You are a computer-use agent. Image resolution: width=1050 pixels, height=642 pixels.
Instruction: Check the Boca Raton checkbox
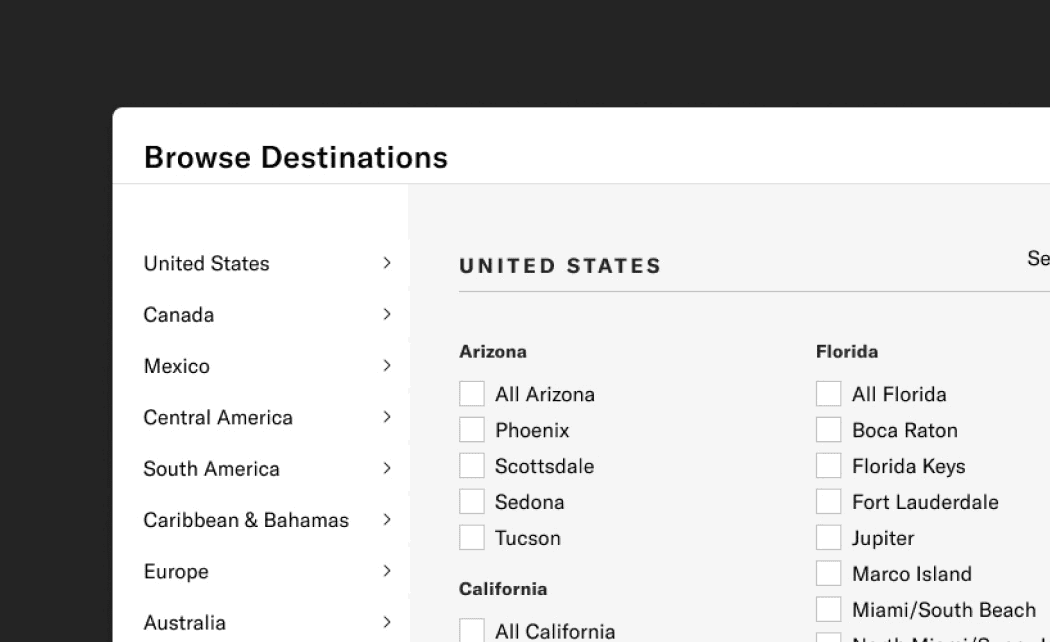click(x=829, y=430)
